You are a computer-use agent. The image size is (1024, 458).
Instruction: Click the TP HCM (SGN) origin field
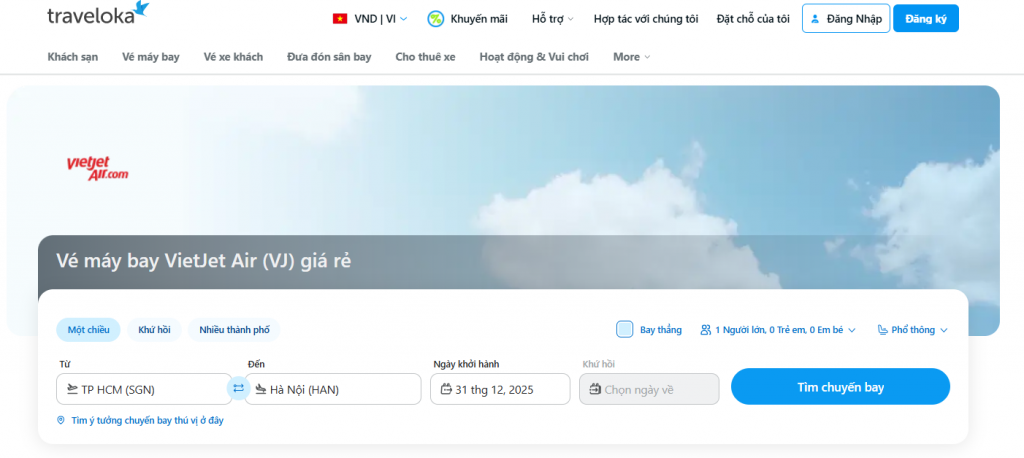(144, 389)
